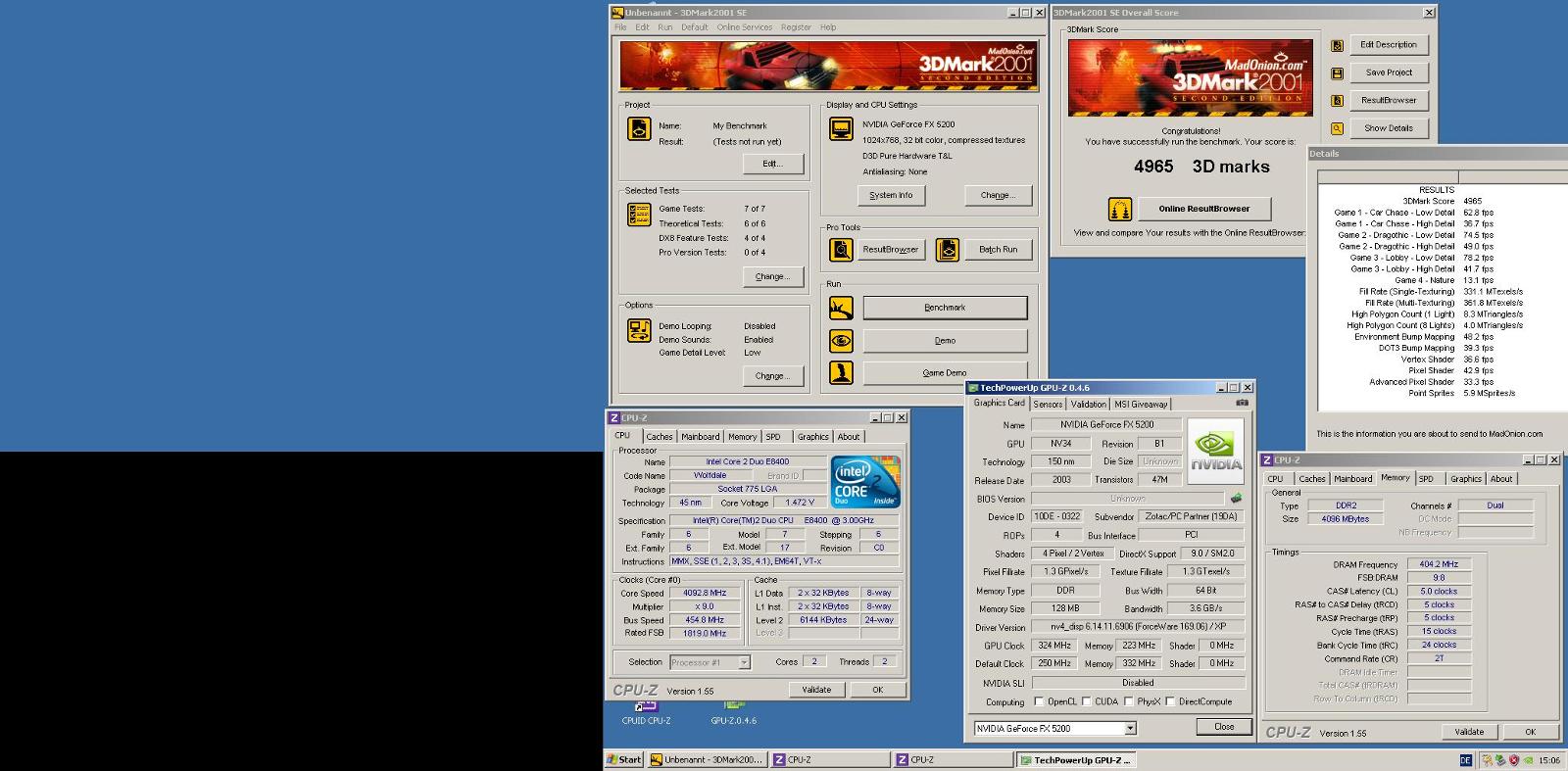The image size is (1568, 771).
Task: Click the Game Demo joystick icon
Action: point(841,372)
